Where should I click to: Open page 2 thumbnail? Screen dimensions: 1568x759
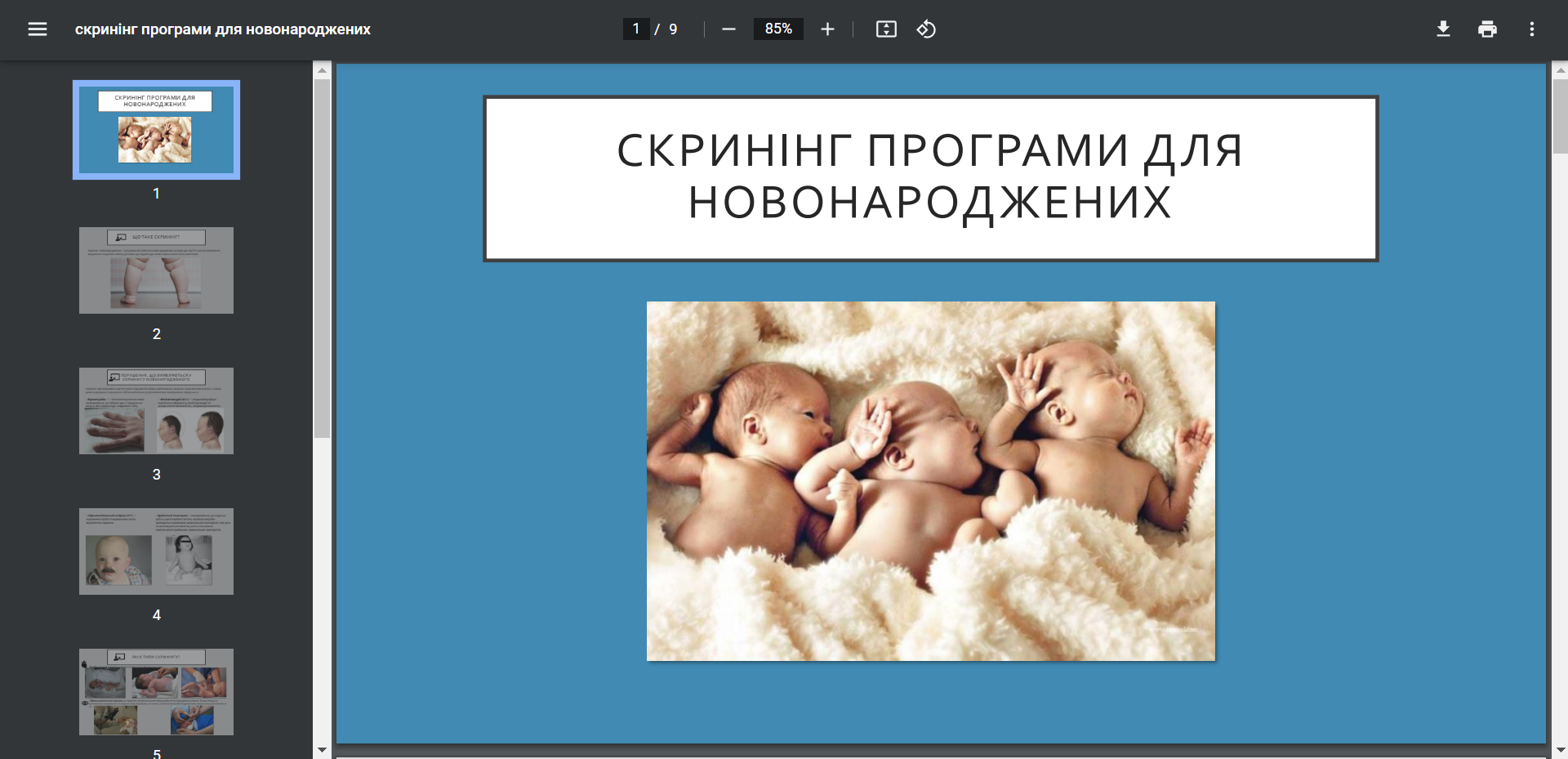(x=156, y=270)
